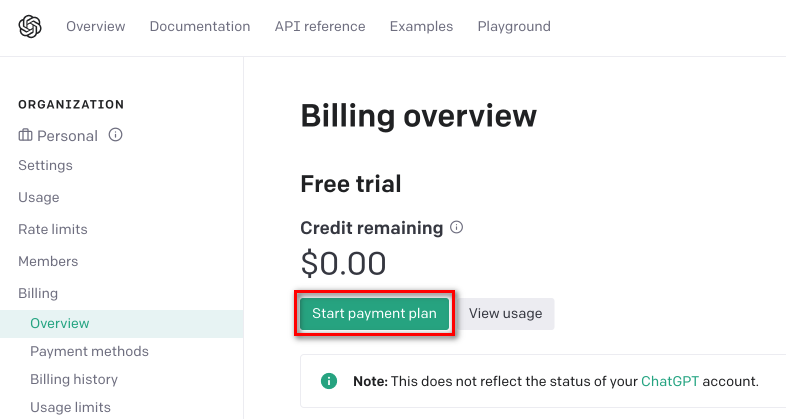Click the OpenAI logo icon
This screenshot has width=786, height=419.
coord(30,26)
